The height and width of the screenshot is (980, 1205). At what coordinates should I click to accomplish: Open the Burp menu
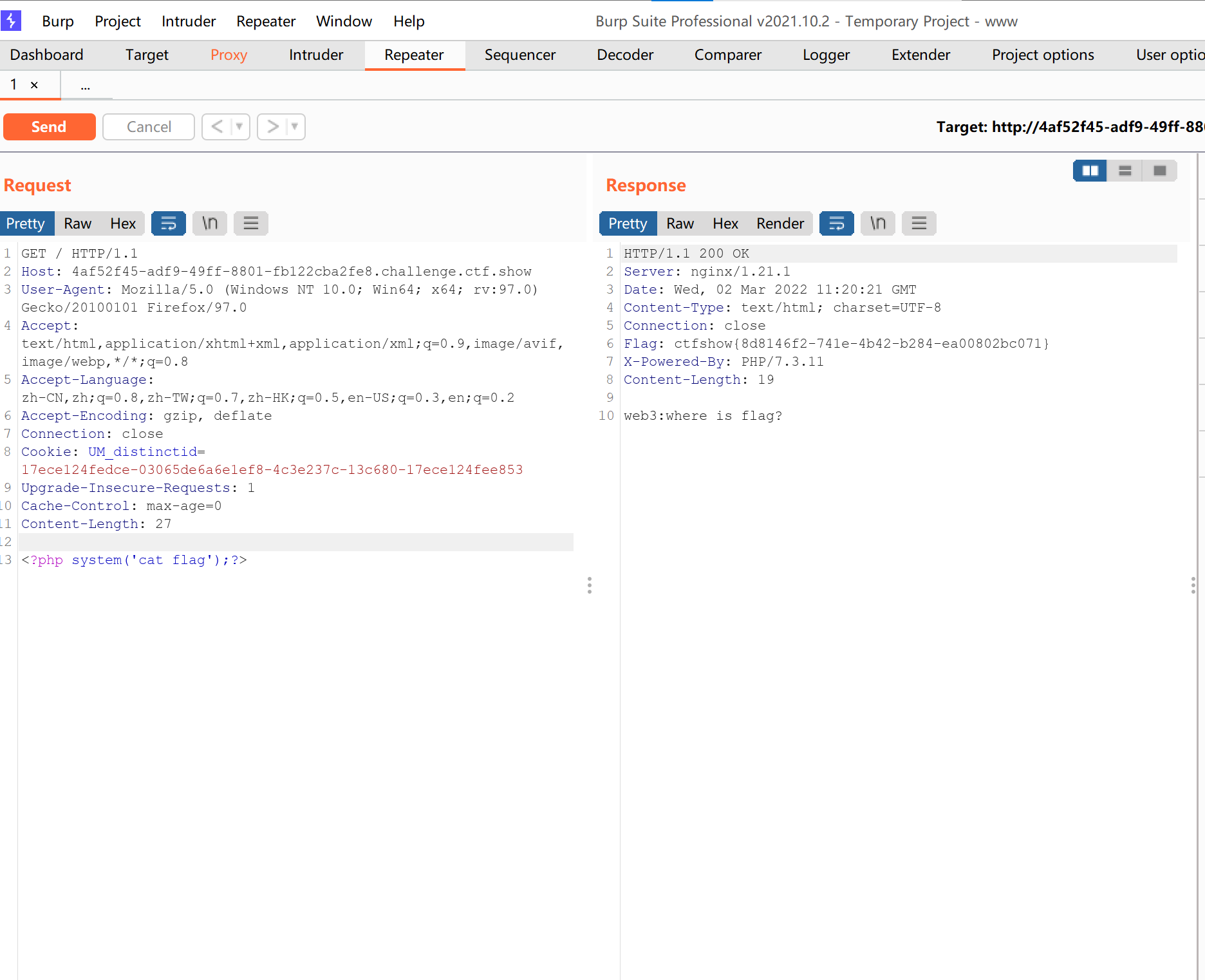[x=58, y=21]
